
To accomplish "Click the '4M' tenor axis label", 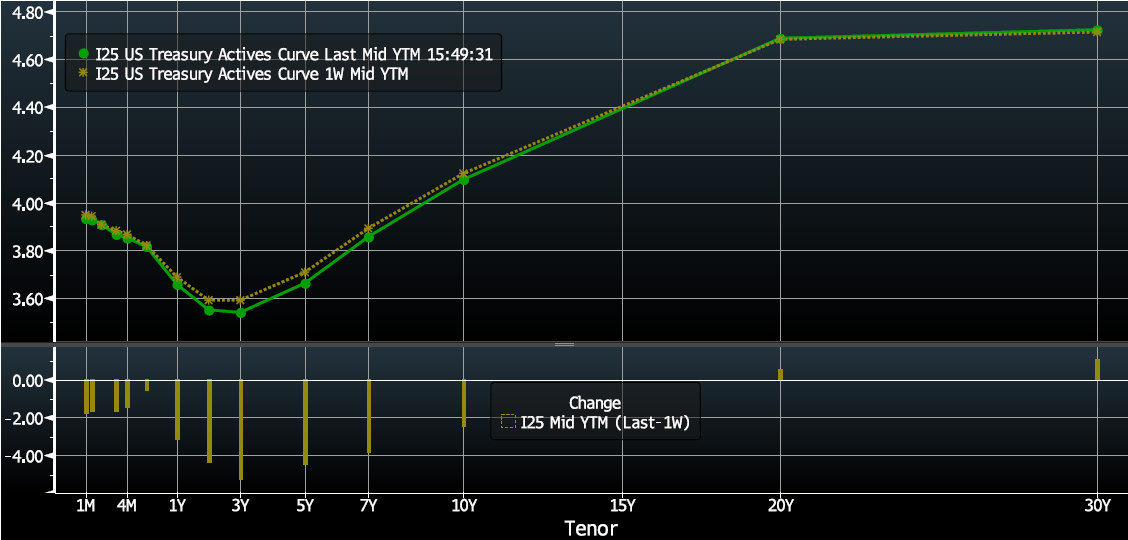I will tap(127, 505).
